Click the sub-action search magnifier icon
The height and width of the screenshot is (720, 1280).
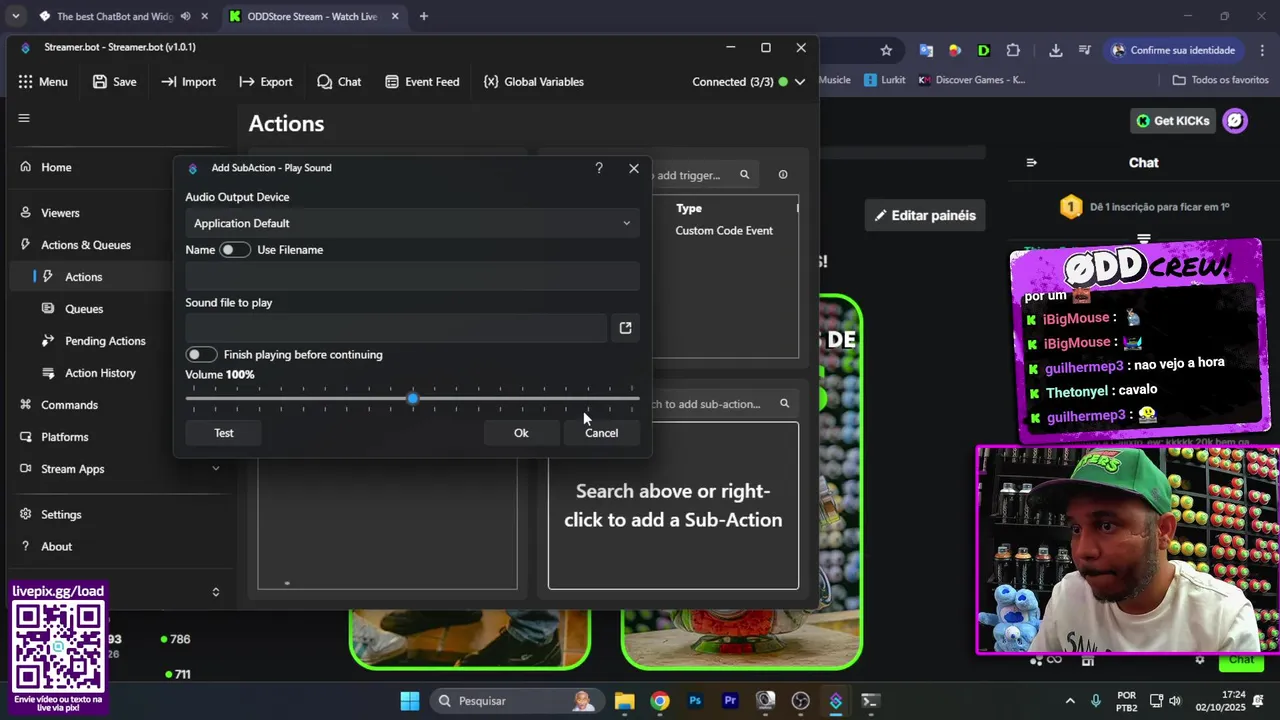pyautogui.click(x=784, y=404)
